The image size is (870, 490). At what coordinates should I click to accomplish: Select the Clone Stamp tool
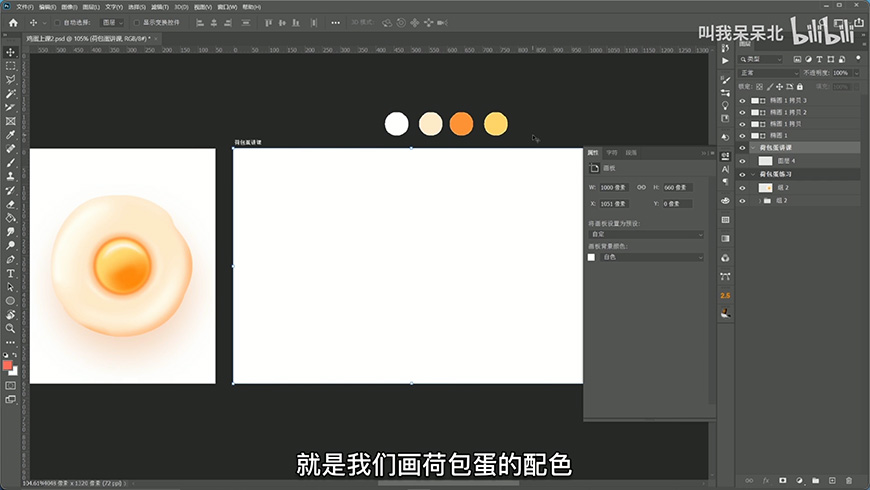(10, 176)
